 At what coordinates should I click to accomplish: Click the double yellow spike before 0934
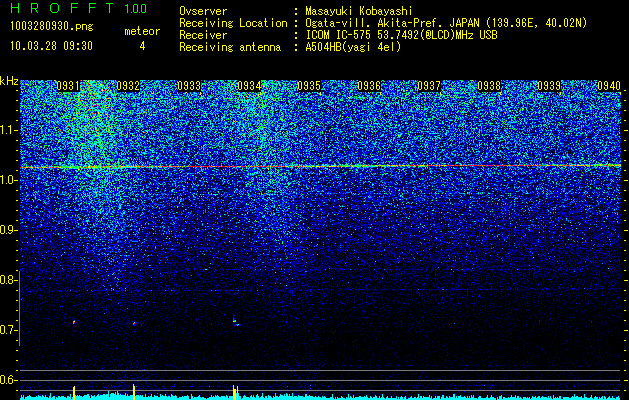pos(235,392)
